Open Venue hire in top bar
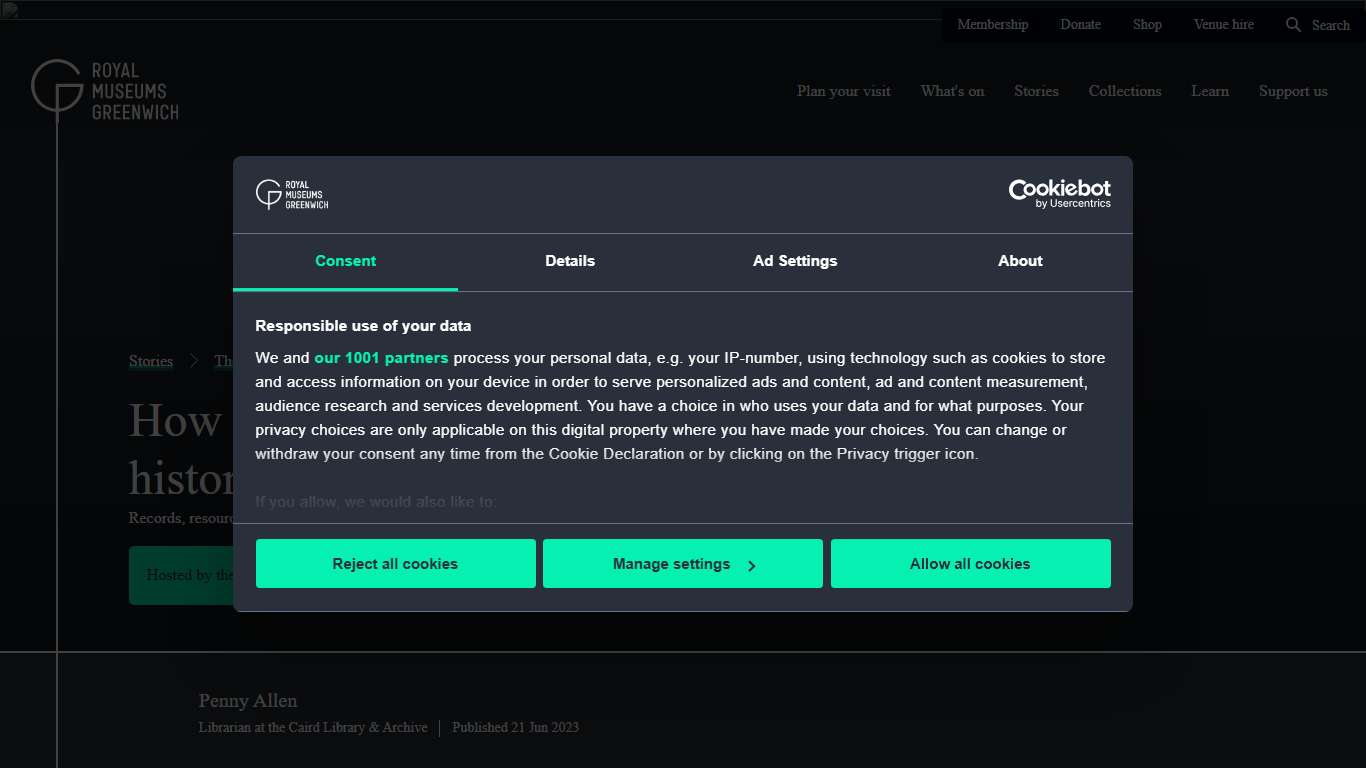 [x=1223, y=25]
